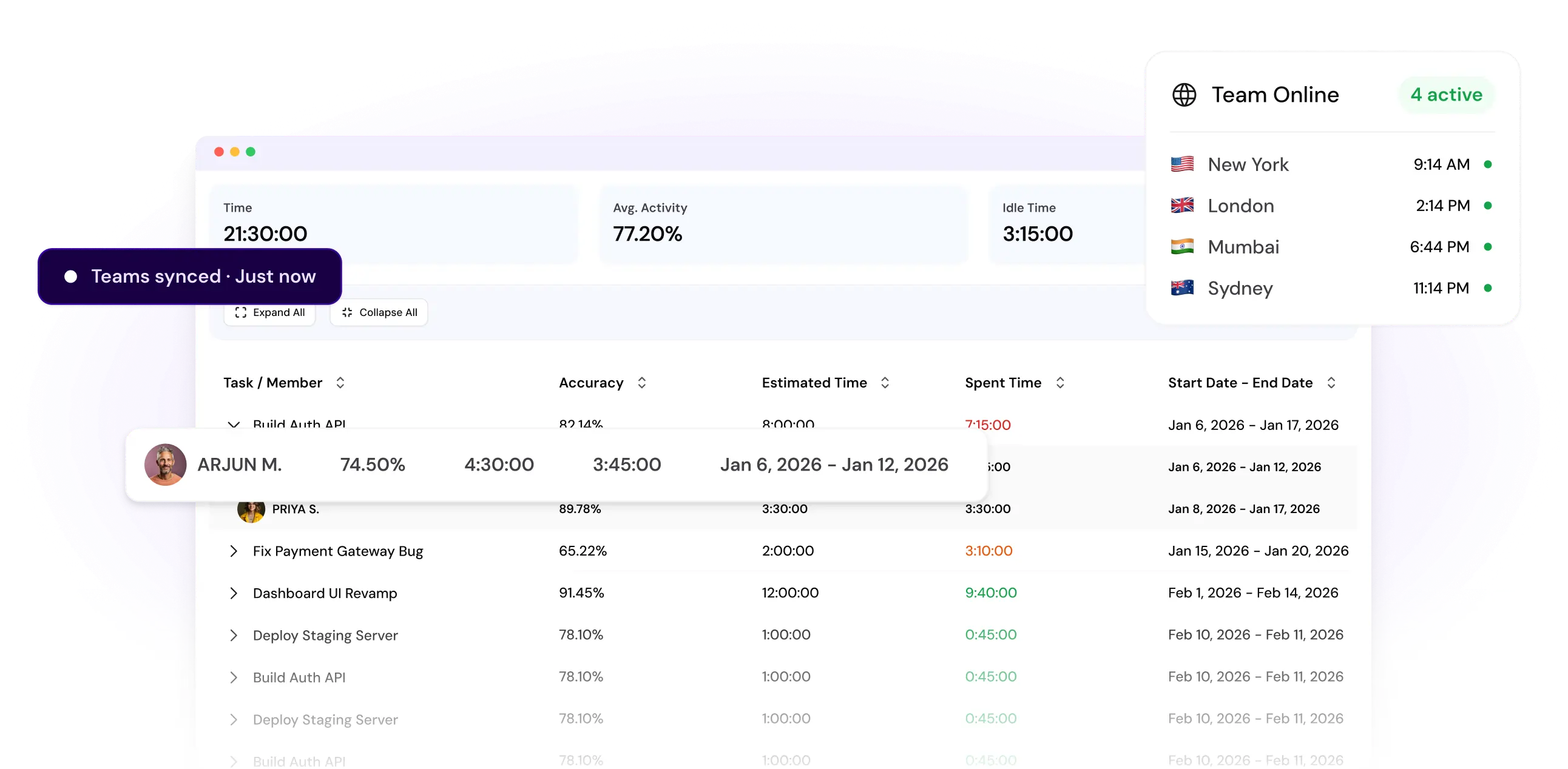
Task: Click the Australia flag next to Sydney
Action: pyautogui.click(x=1182, y=287)
